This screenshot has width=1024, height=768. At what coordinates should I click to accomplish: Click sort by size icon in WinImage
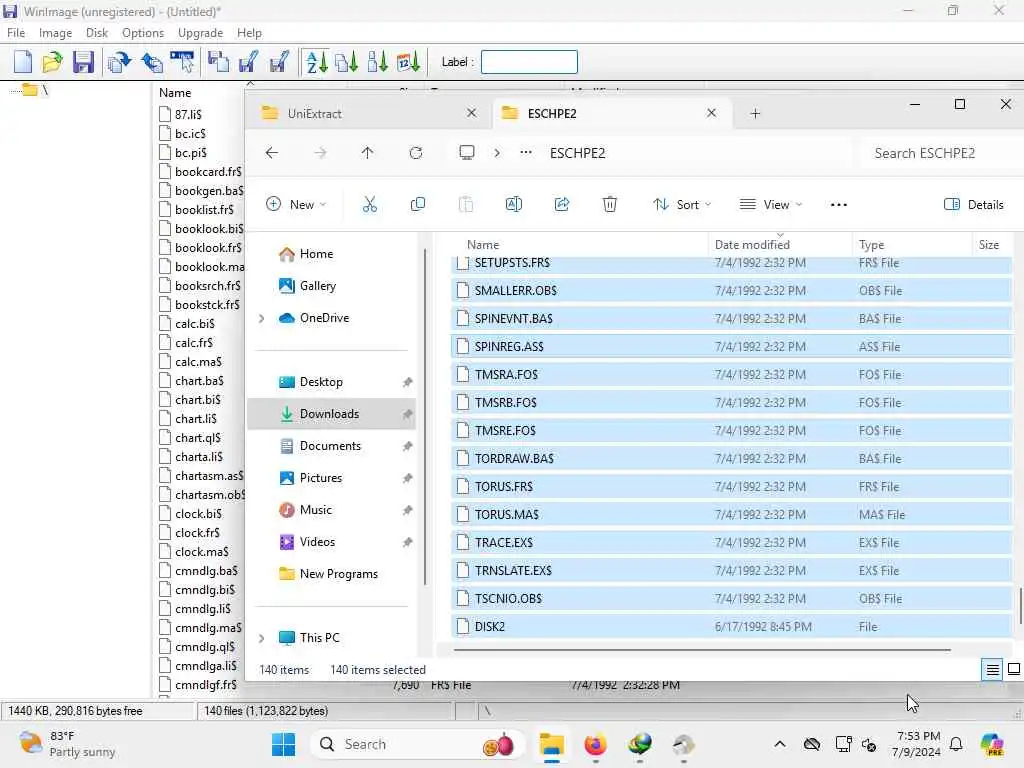(x=347, y=62)
